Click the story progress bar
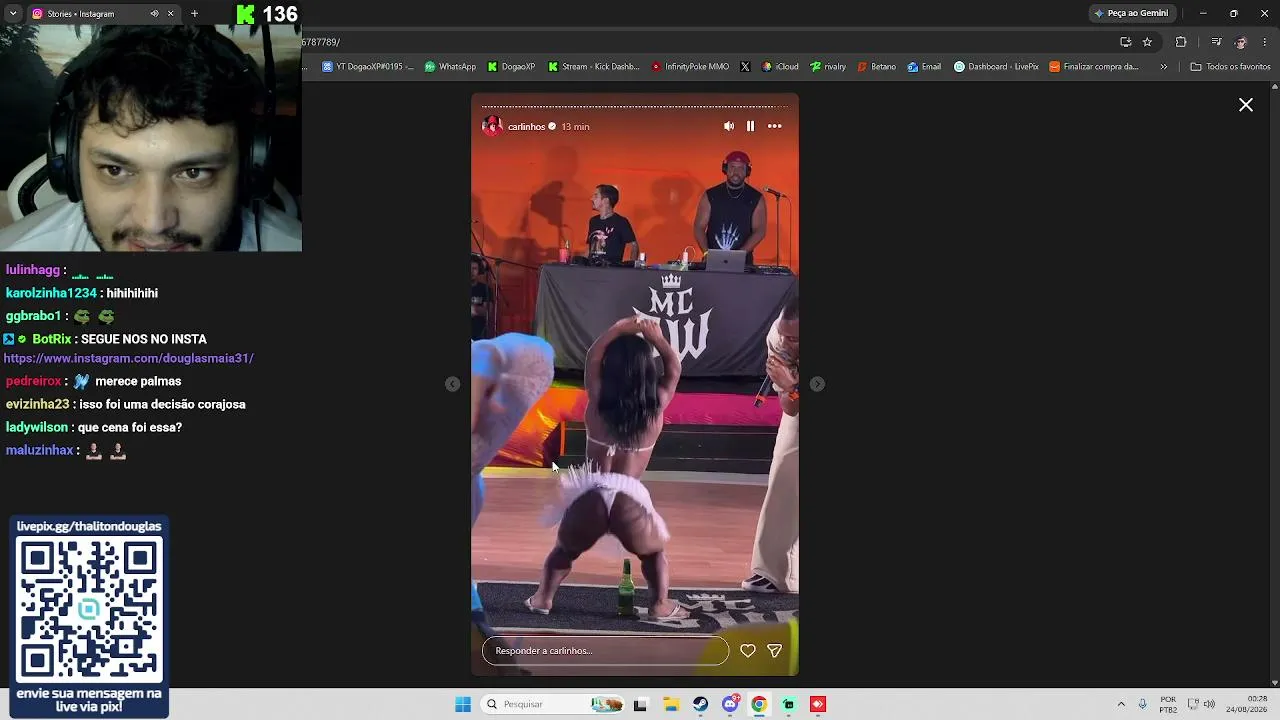Viewport: 1280px width, 720px height. coord(635,106)
